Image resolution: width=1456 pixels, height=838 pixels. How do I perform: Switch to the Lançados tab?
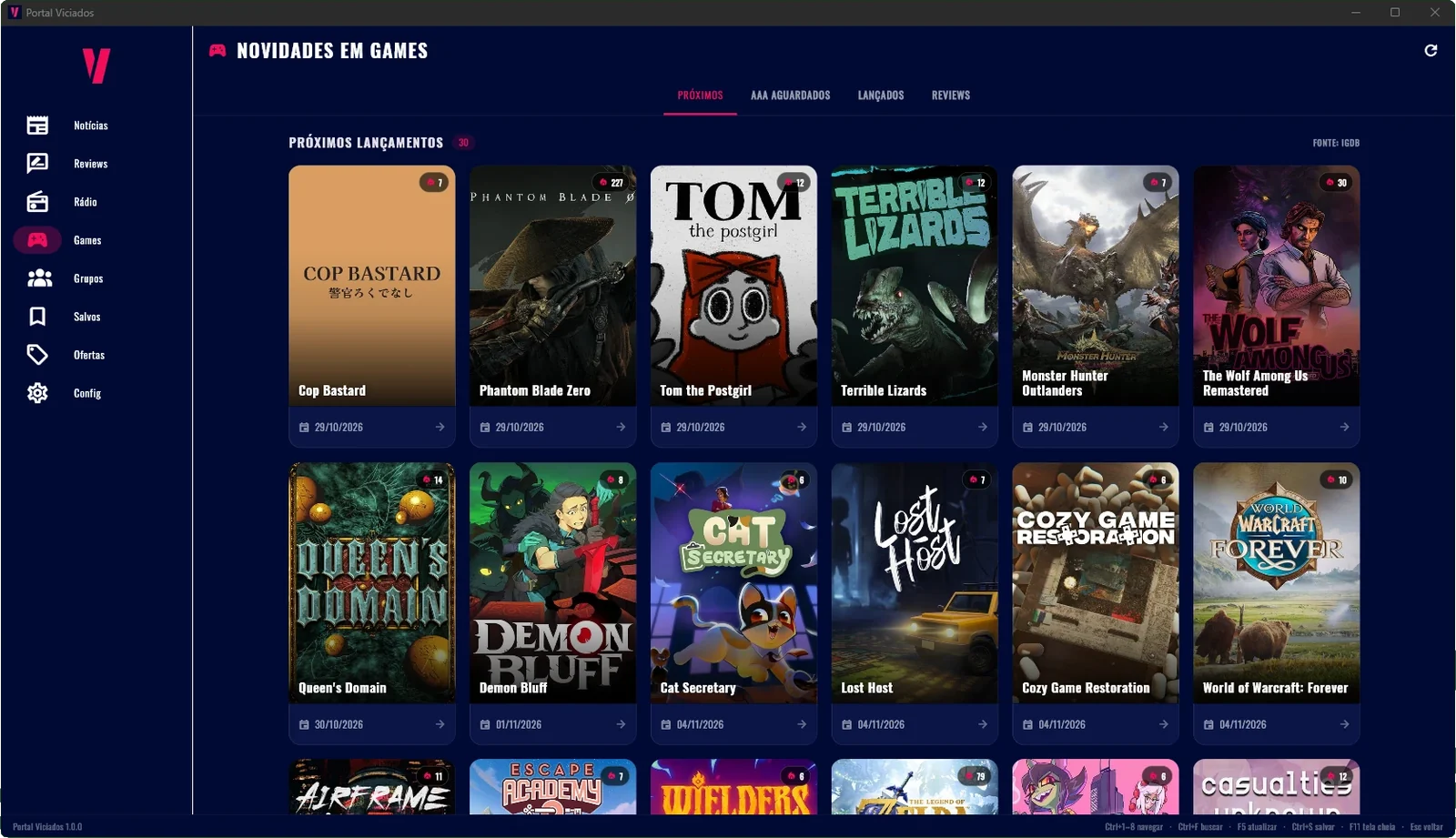(x=881, y=96)
